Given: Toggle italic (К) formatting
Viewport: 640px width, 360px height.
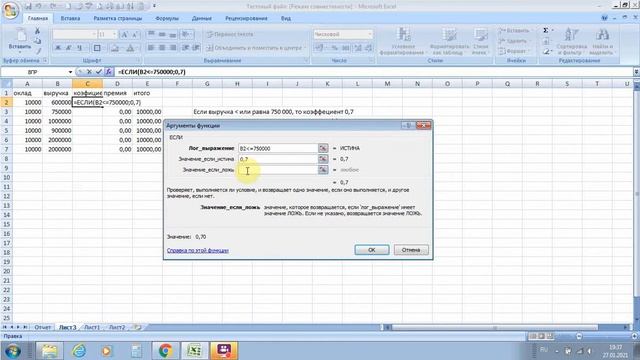Looking at the screenshot, I should point(69,48).
